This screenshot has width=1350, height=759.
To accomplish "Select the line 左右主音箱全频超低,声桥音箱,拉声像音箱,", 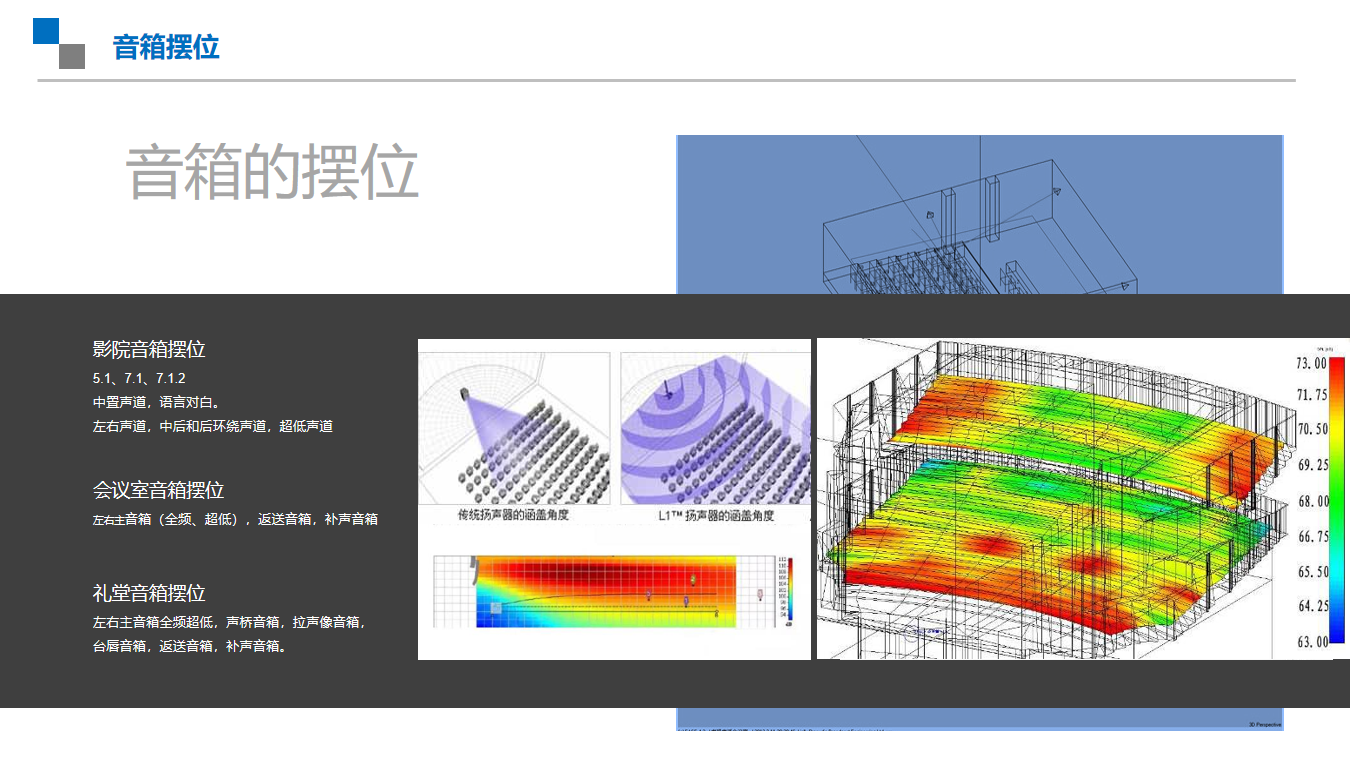I will 229,622.
